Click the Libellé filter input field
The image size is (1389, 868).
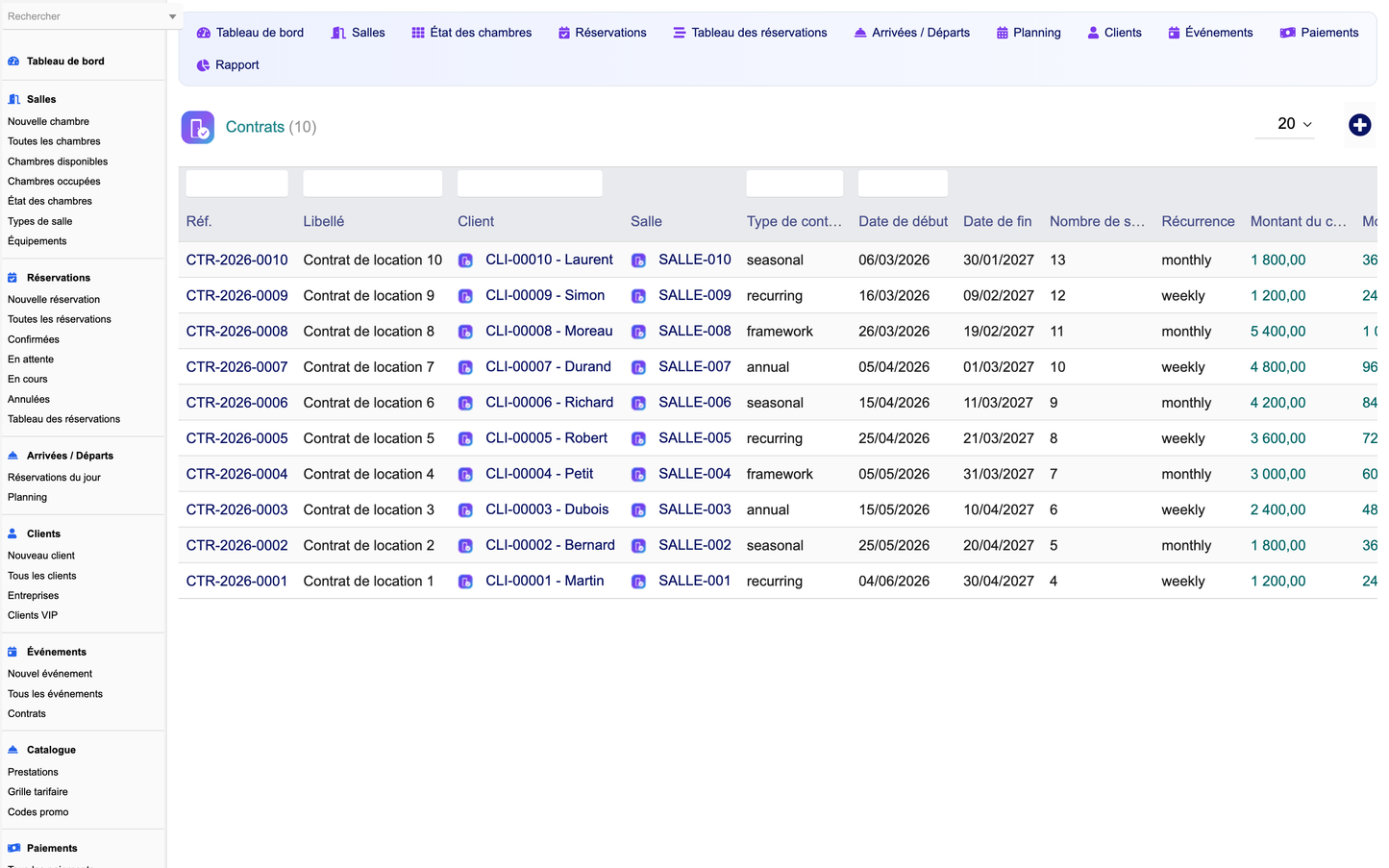(373, 184)
